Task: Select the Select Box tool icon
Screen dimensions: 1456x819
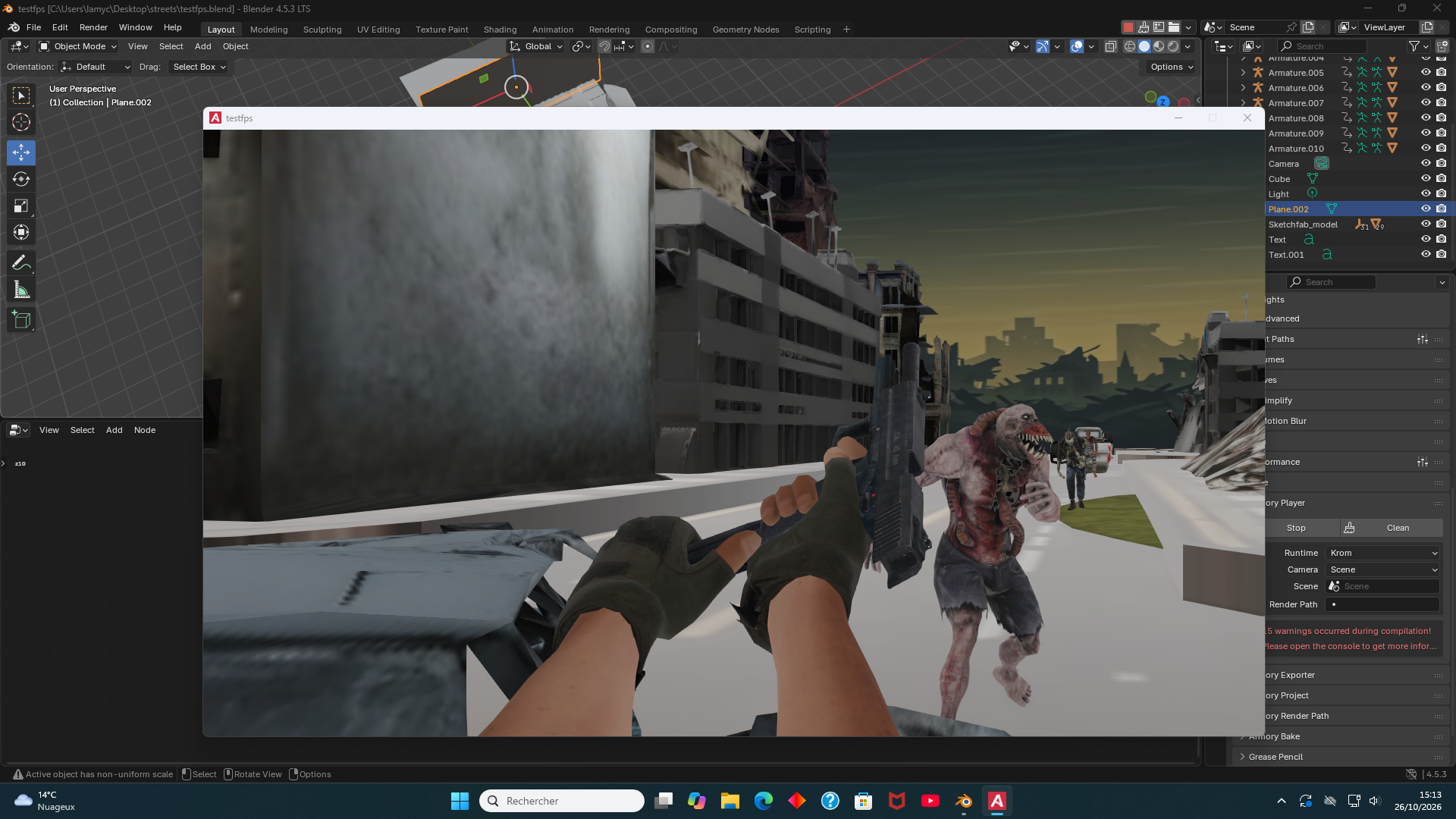Action: coord(21,96)
